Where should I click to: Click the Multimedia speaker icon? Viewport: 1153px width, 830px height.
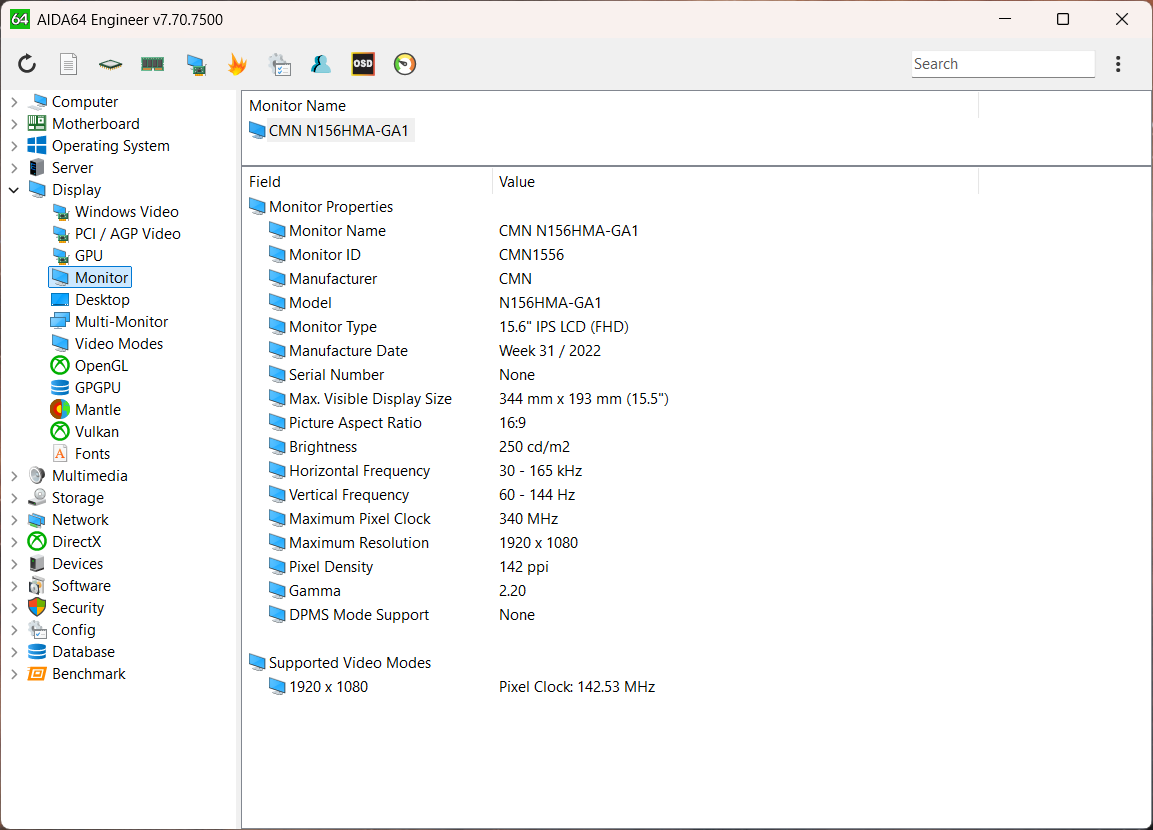click(x=37, y=476)
